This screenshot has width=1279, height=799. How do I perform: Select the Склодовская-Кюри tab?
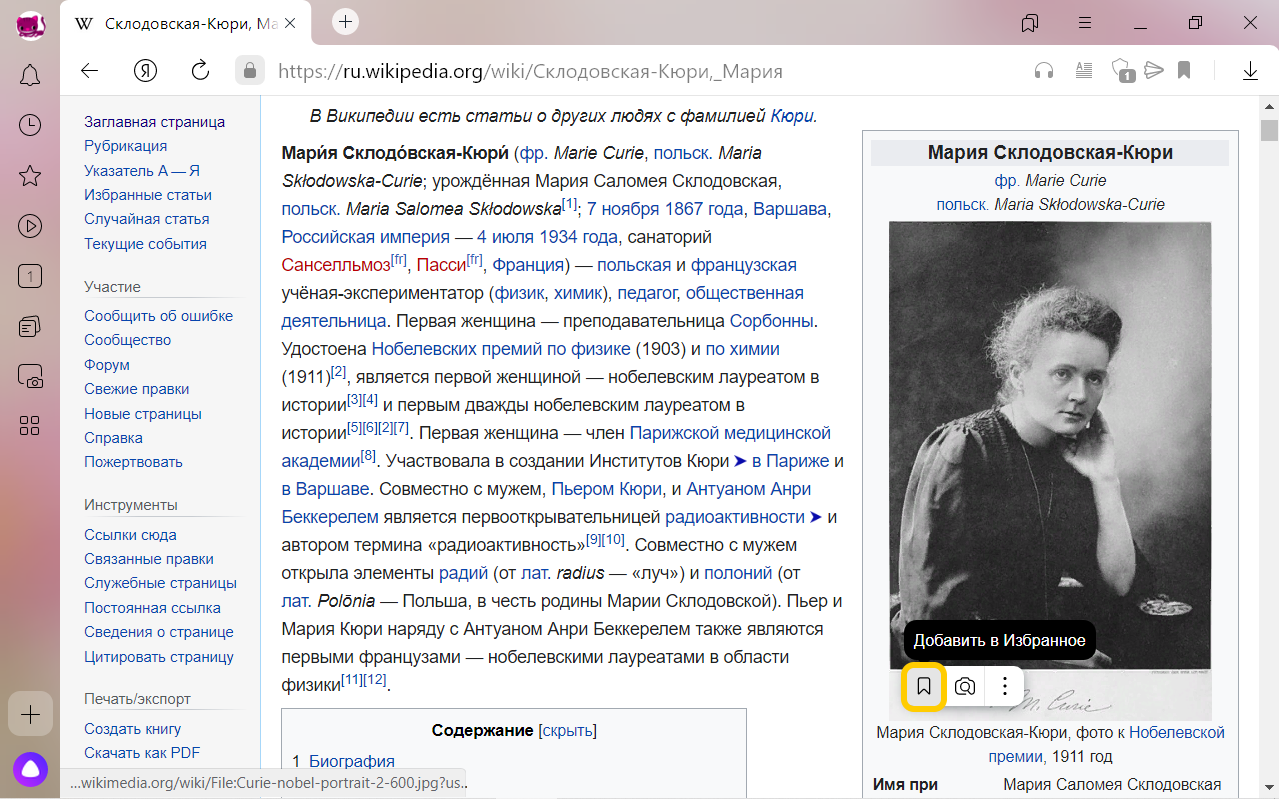click(186, 23)
